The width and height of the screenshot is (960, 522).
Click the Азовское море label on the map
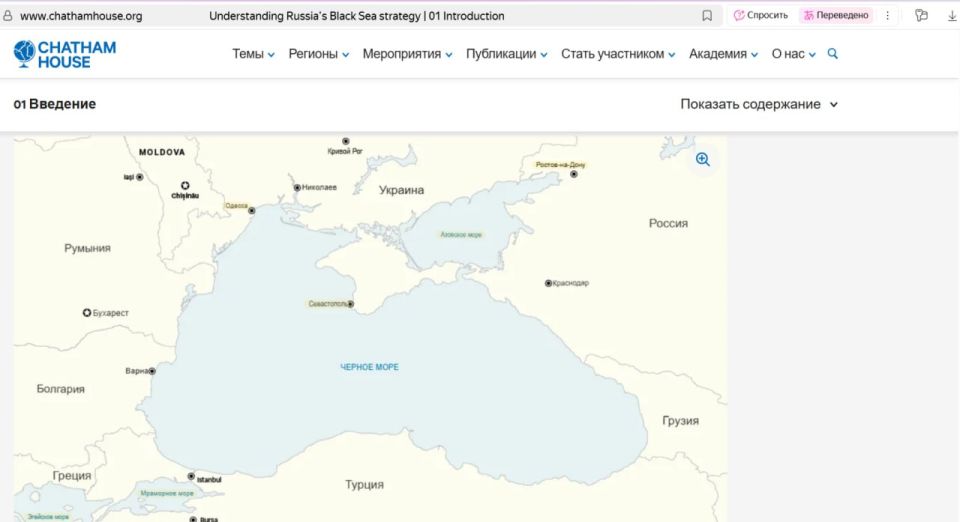point(461,234)
